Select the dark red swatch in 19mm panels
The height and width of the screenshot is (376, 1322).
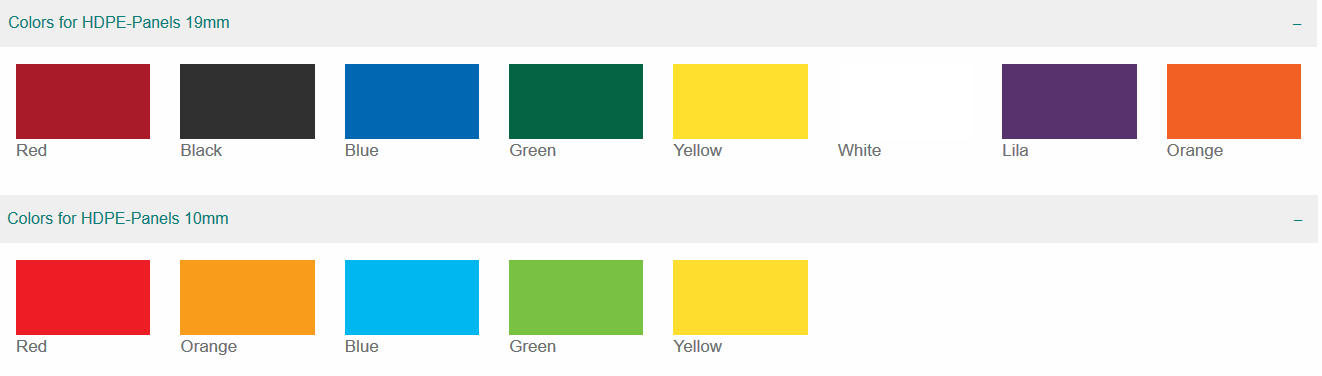[x=83, y=101]
